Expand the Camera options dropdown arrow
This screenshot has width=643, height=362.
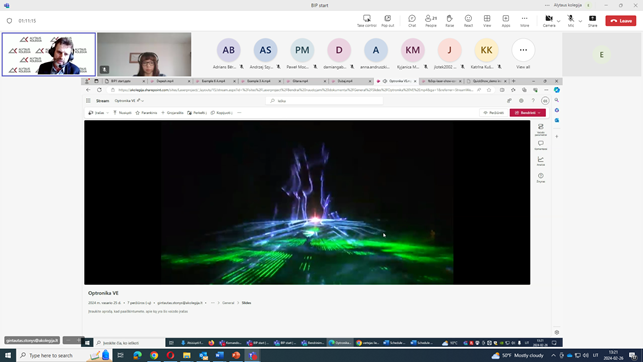click(x=558, y=21)
